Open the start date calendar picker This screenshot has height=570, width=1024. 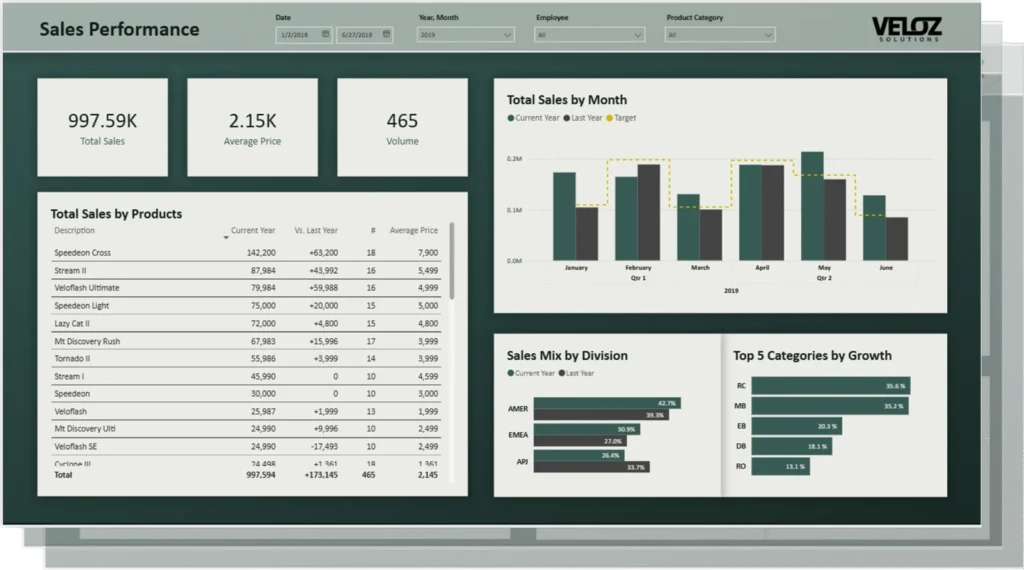coord(326,34)
